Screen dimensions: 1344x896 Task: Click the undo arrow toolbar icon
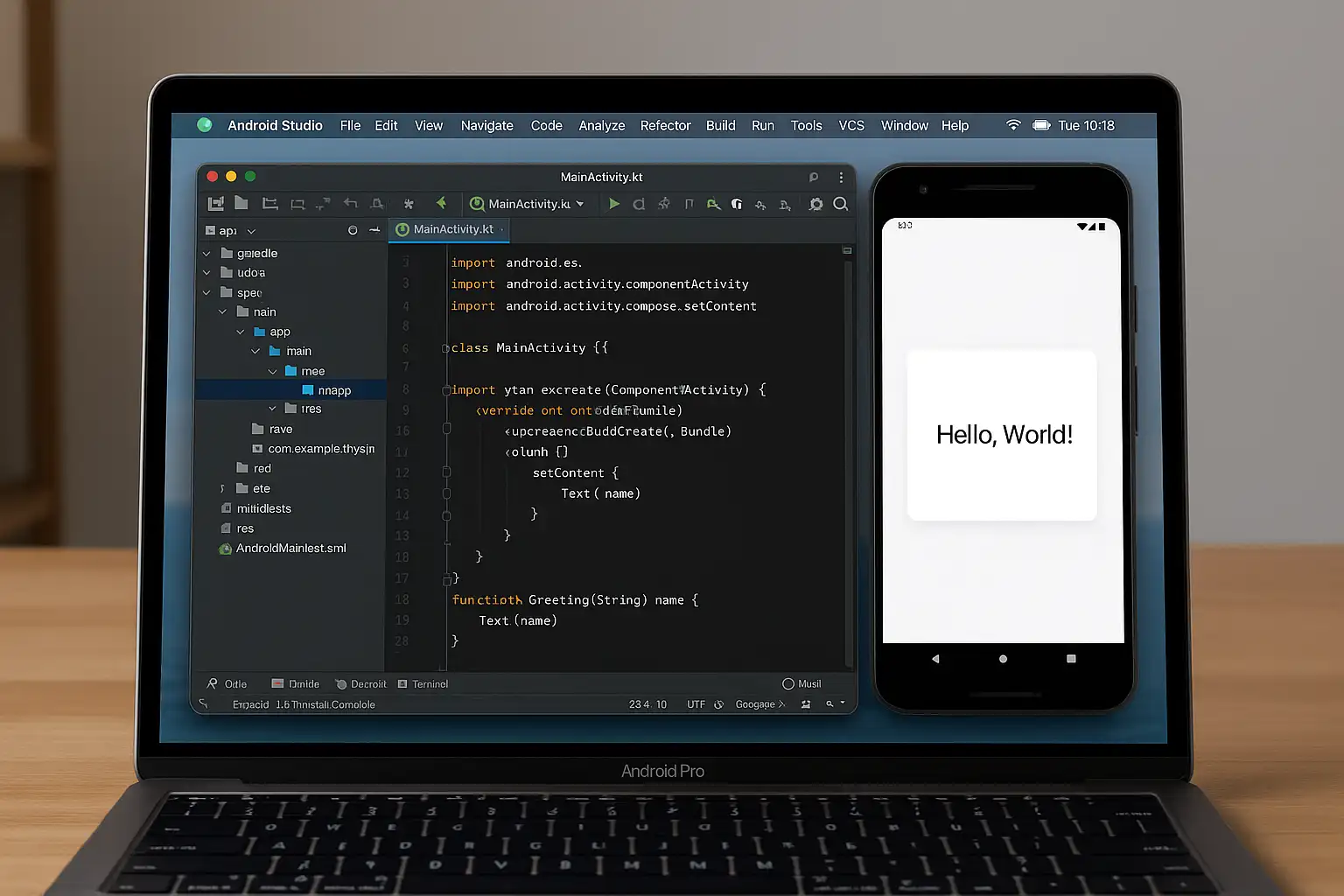click(350, 203)
